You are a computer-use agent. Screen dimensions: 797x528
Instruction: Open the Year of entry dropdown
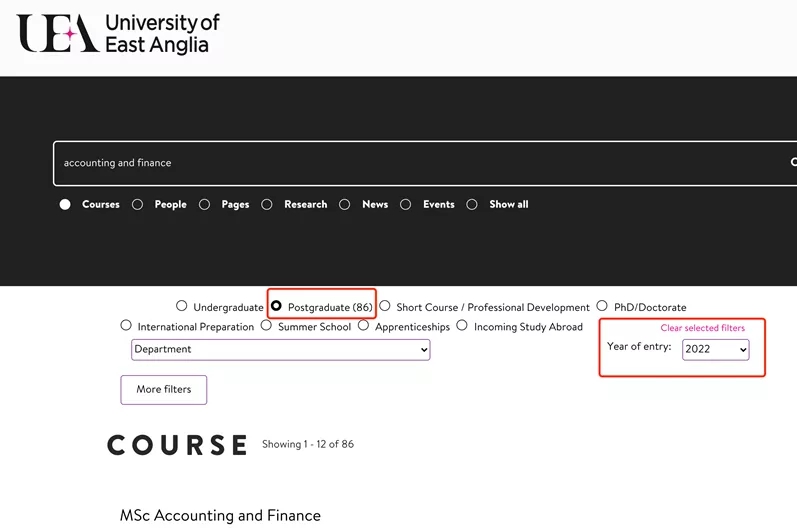[715, 350]
